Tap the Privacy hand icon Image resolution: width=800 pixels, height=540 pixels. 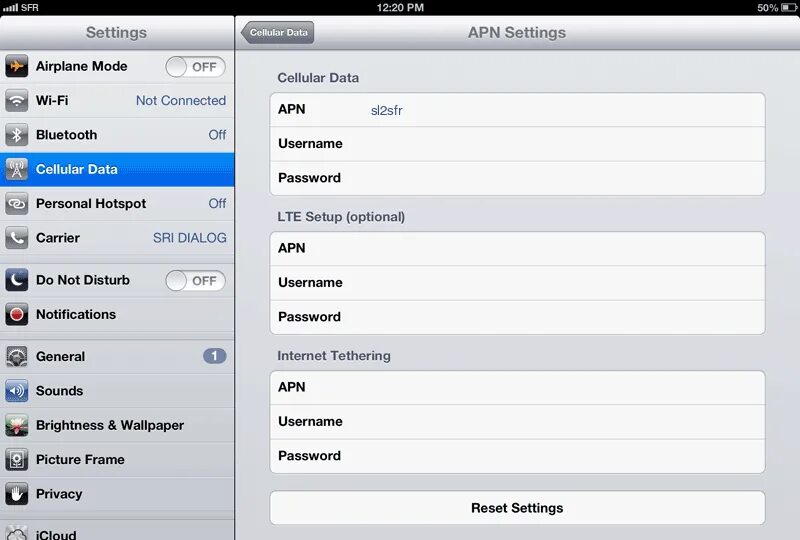(x=16, y=494)
